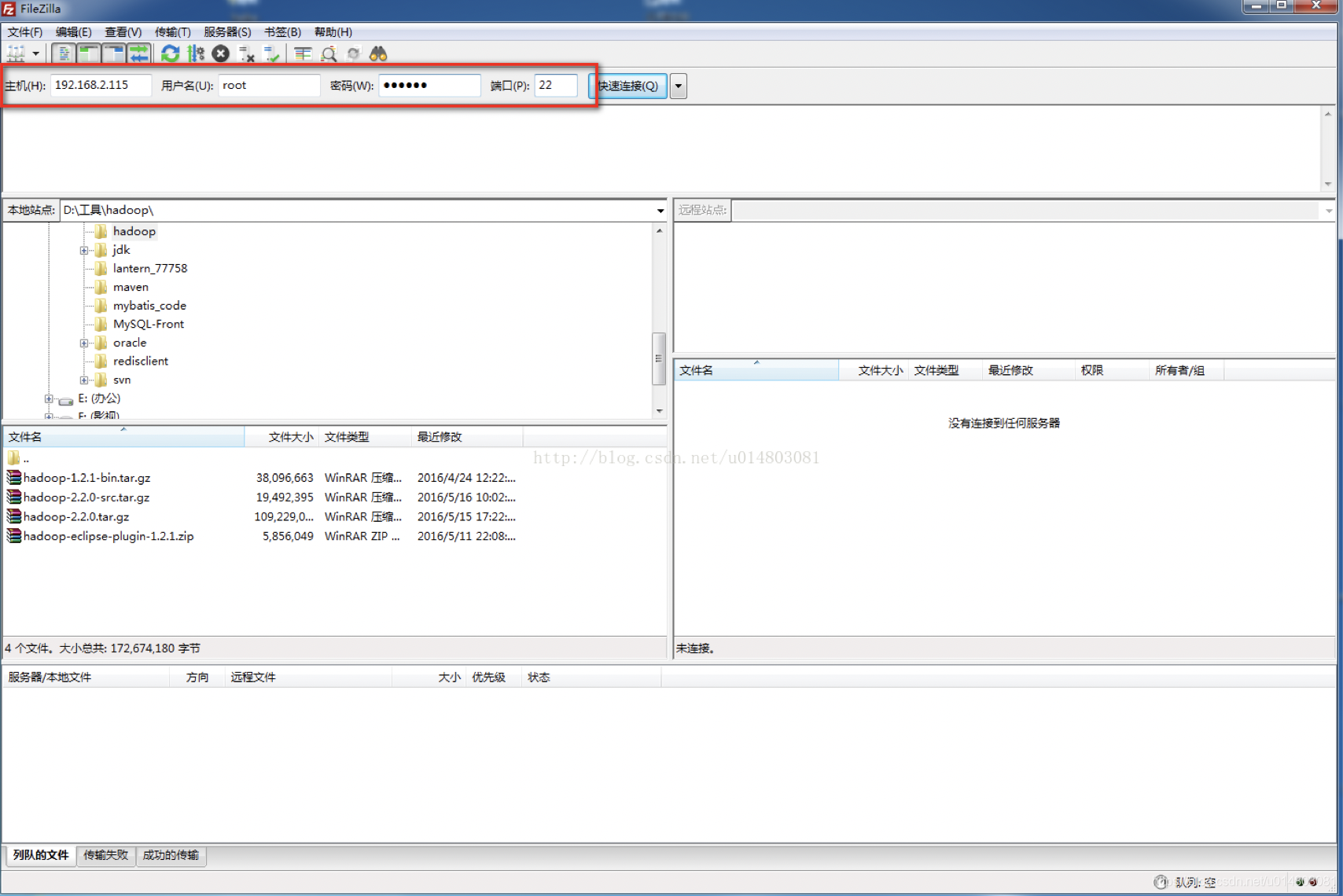Screen dimensions: 1343x896
Task: Open the 帮助(H) menu
Action: pos(333,31)
